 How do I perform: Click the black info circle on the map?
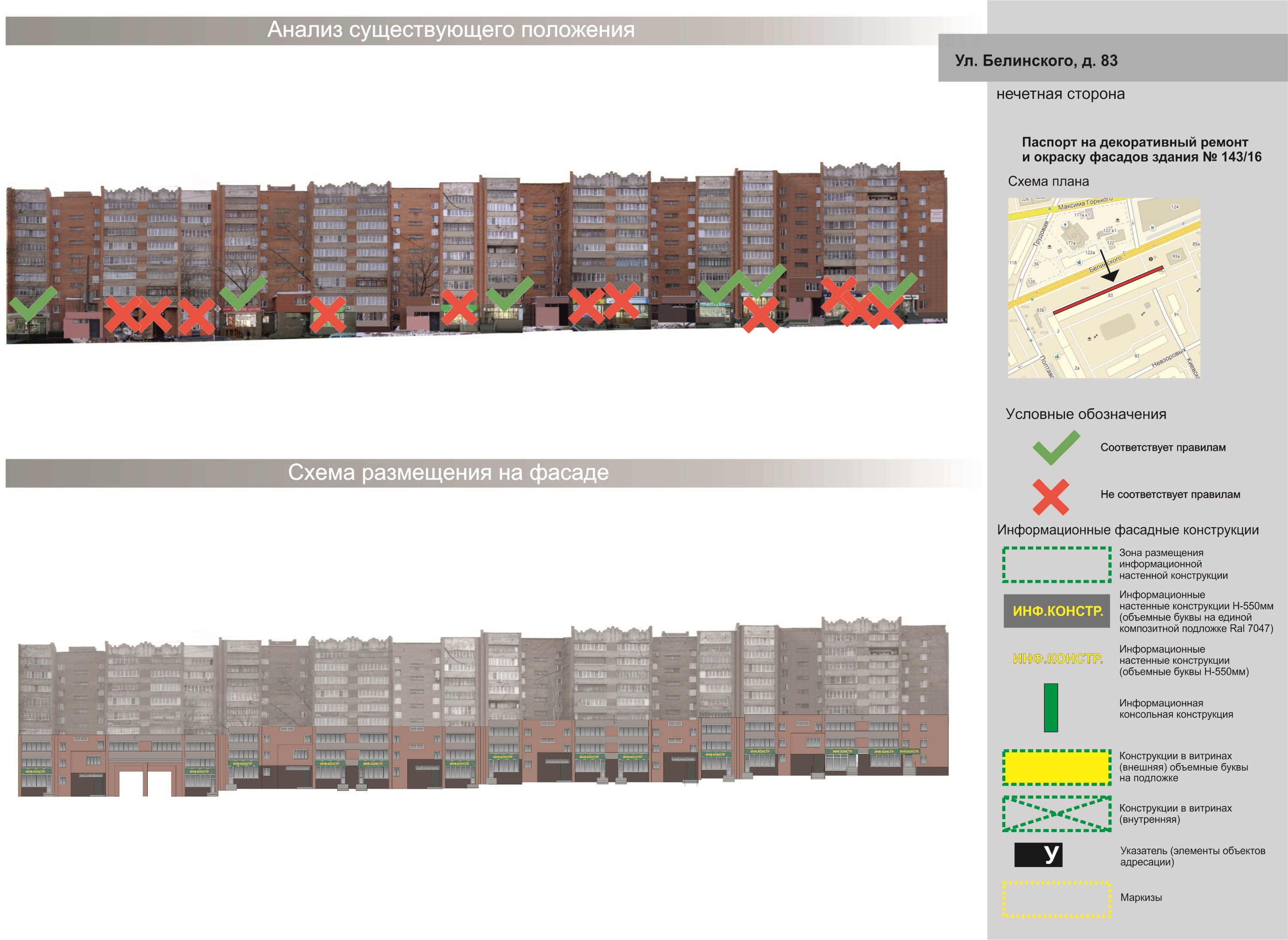point(1151,259)
